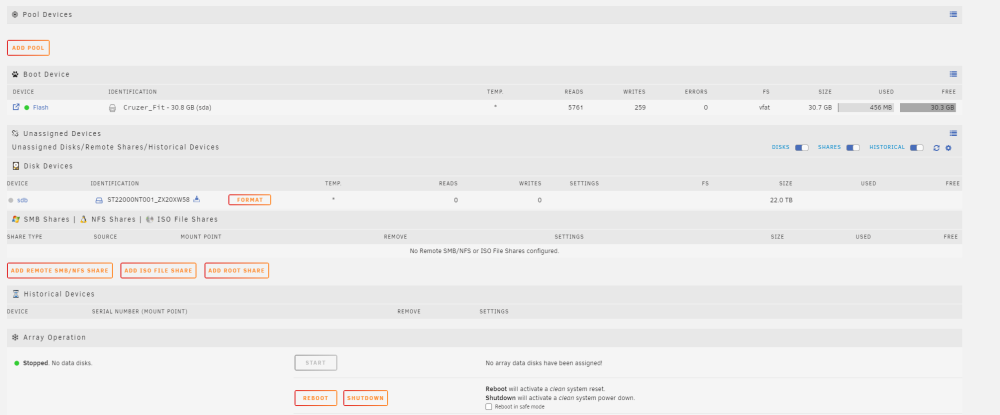Click the Unassigned Devices header icon
This screenshot has height=415, width=1000.
[x=15, y=133]
